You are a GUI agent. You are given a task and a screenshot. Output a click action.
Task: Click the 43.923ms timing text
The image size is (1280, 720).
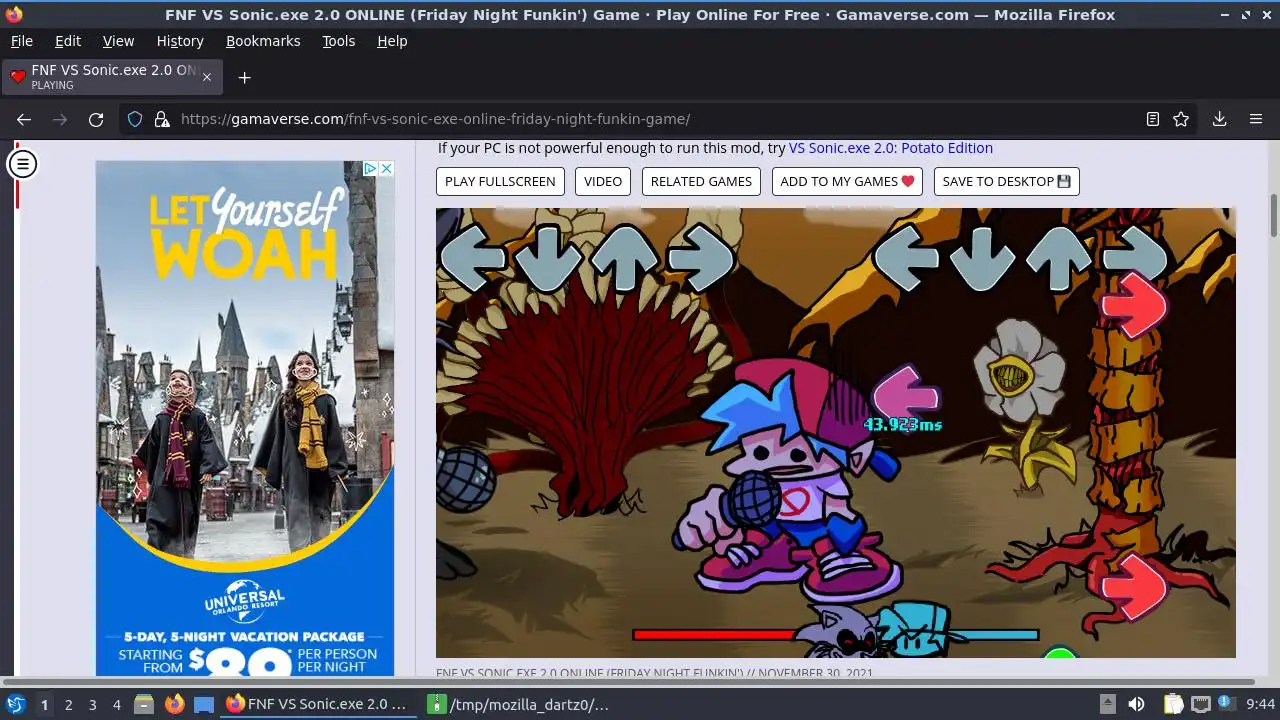pos(903,424)
